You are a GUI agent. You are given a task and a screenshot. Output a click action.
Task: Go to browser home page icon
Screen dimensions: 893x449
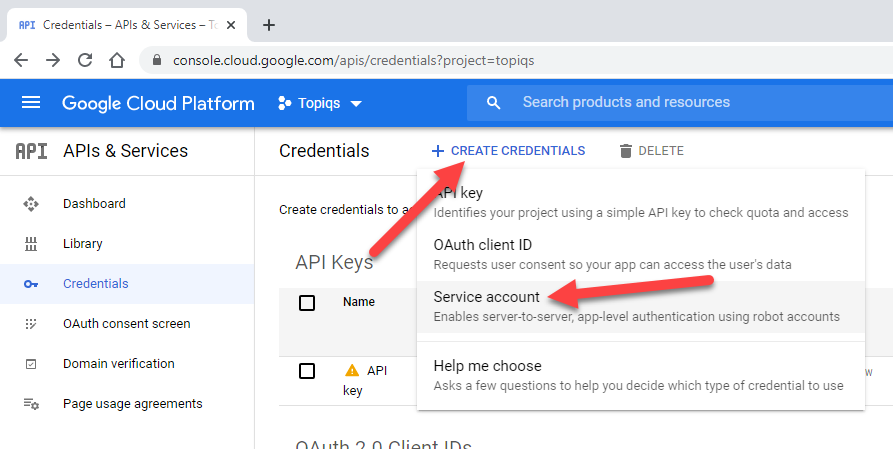[117, 60]
